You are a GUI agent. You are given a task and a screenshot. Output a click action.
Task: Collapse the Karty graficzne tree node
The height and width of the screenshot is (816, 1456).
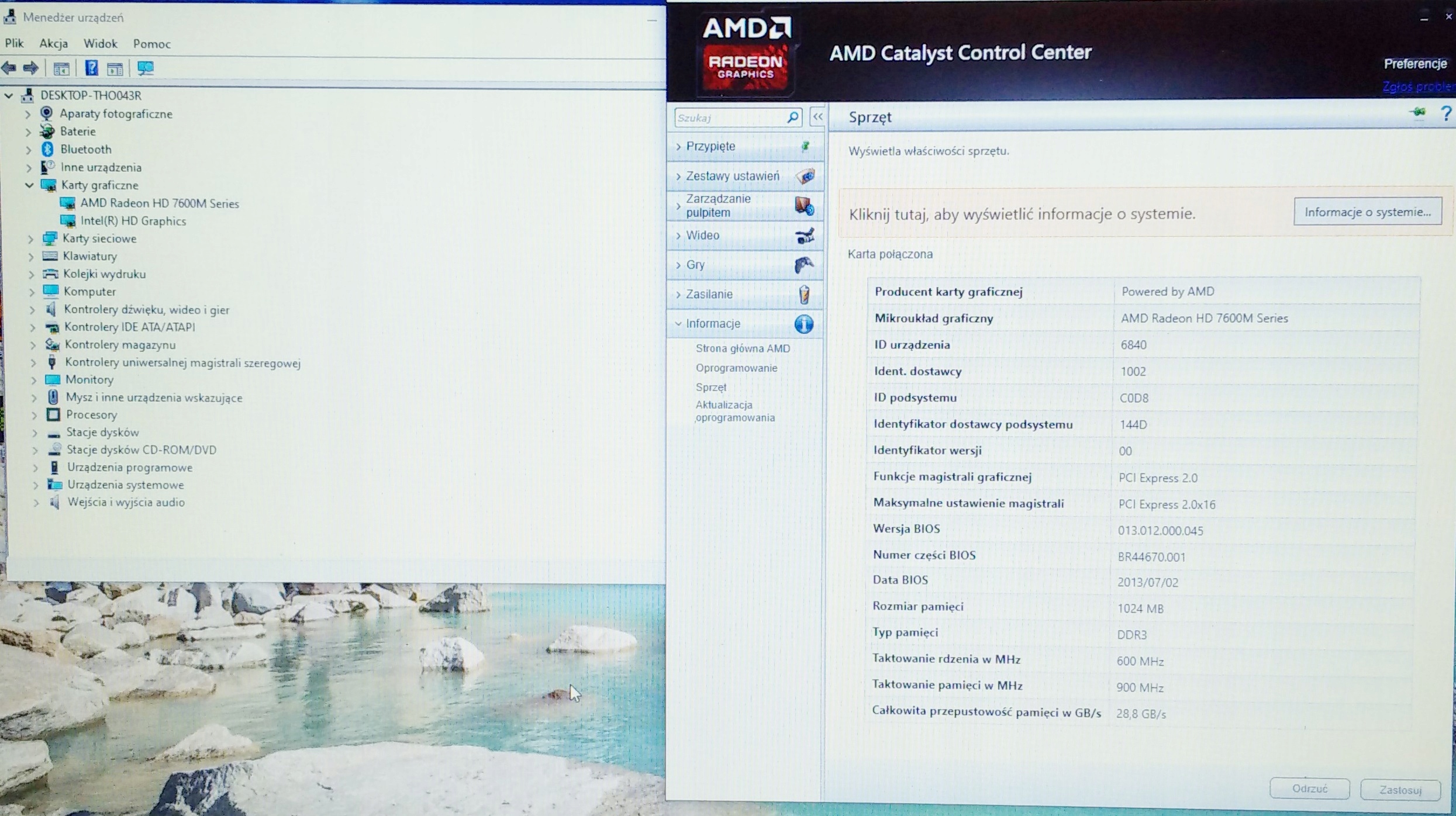point(29,185)
